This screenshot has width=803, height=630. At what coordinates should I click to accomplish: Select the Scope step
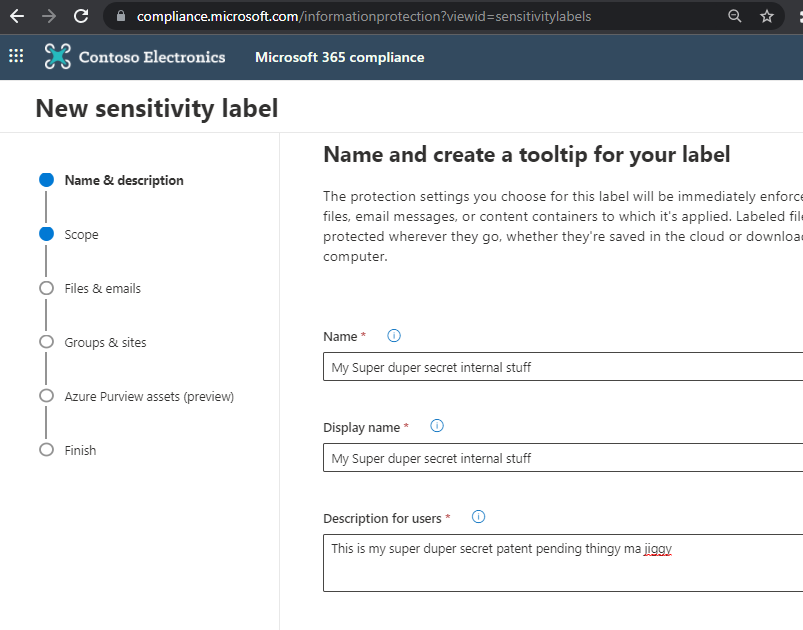81,234
